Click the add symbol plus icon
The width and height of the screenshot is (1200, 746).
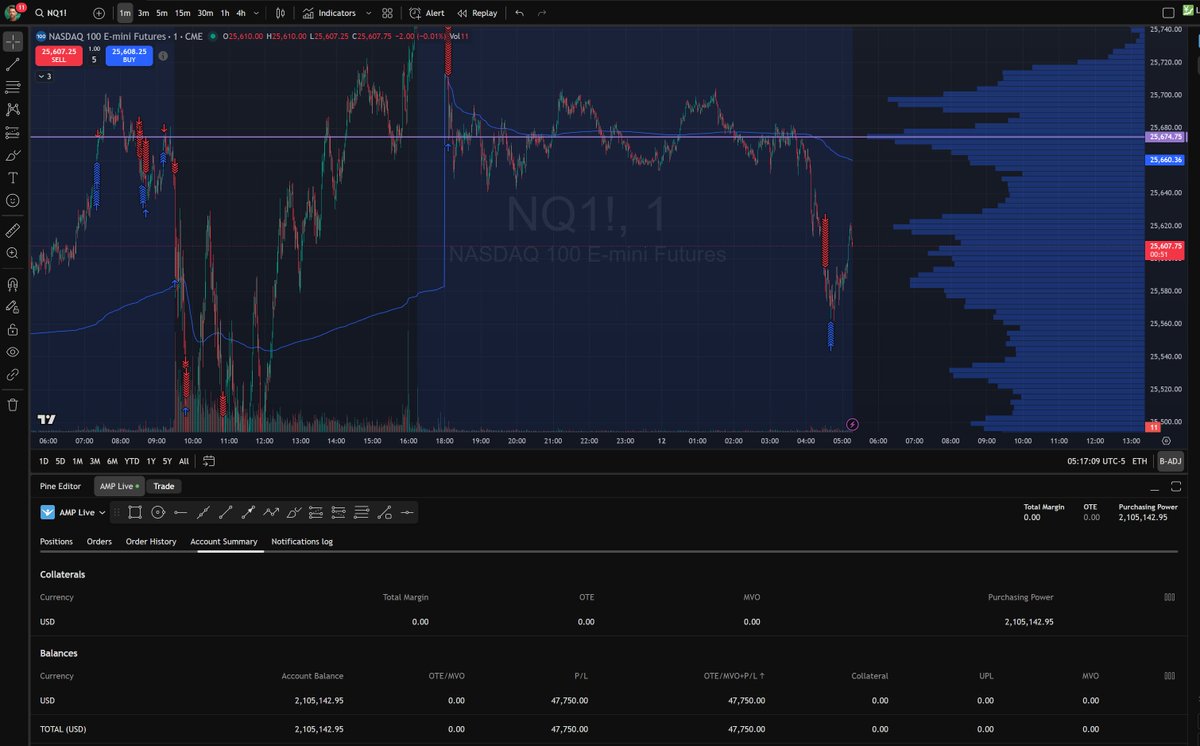(x=98, y=13)
